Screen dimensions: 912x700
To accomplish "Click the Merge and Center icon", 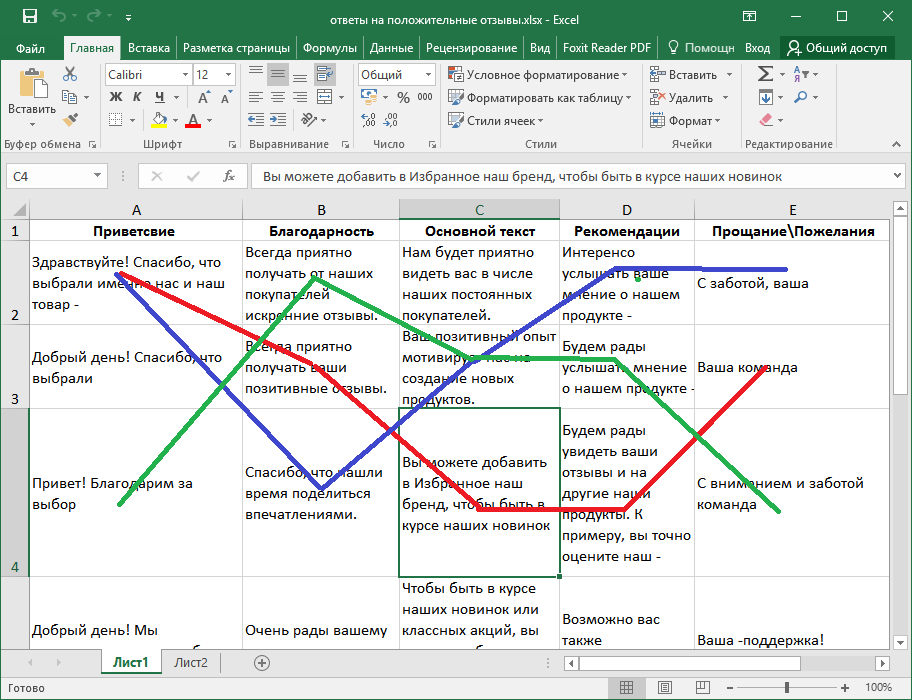I will coord(324,97).
